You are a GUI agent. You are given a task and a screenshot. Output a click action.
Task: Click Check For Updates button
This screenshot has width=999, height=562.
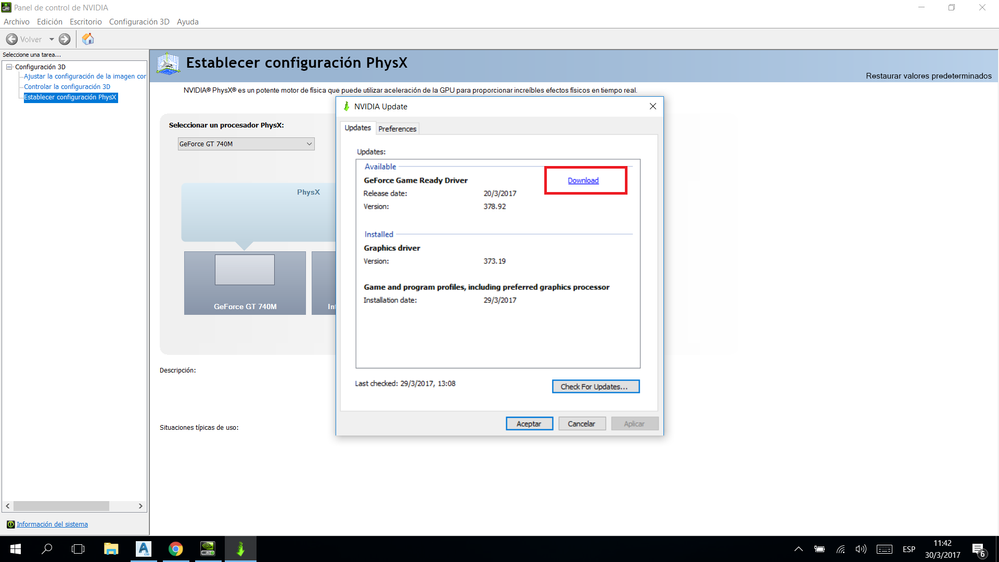point(596,387)
